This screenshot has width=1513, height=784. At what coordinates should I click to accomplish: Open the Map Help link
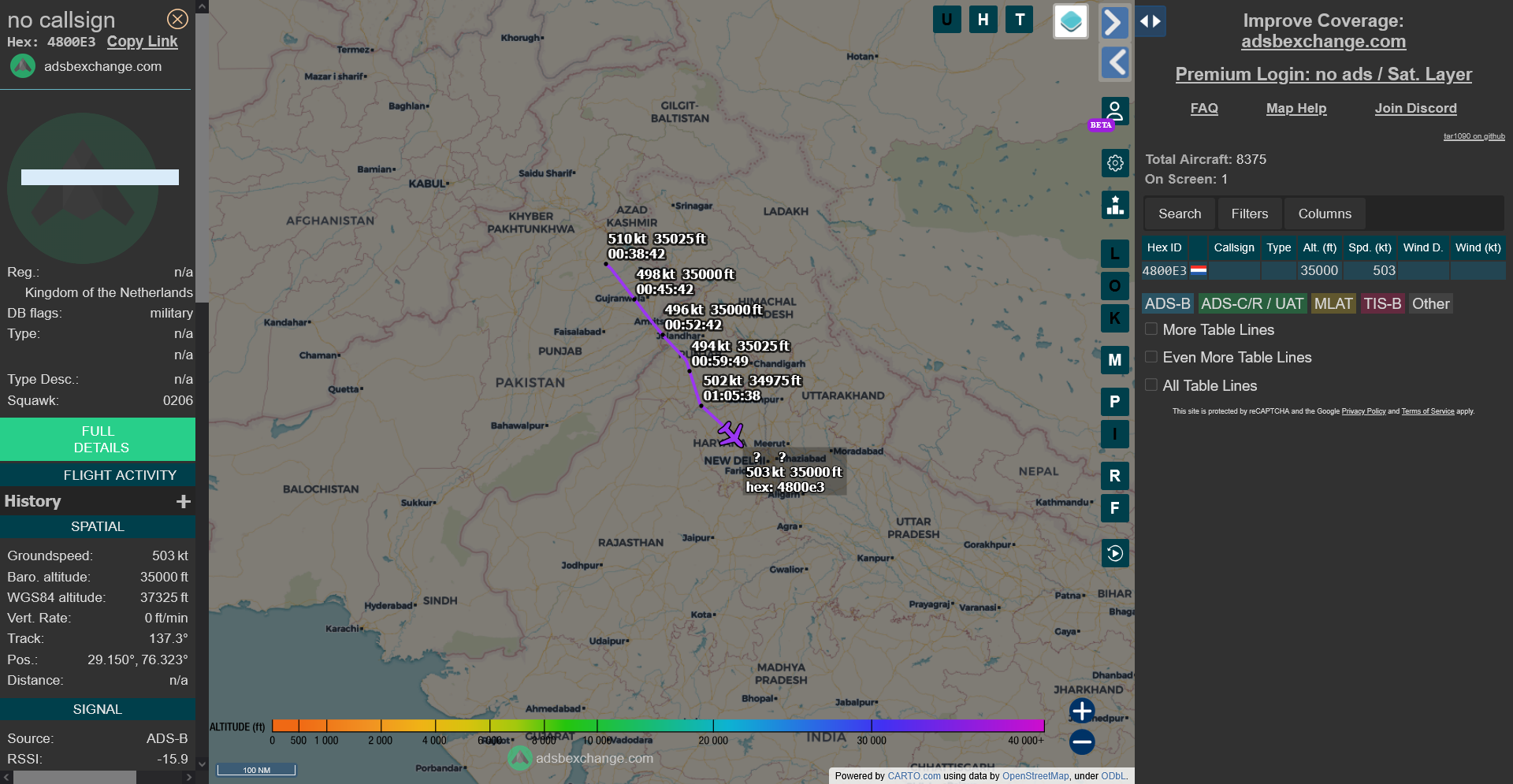click(x=1296, y=108)
